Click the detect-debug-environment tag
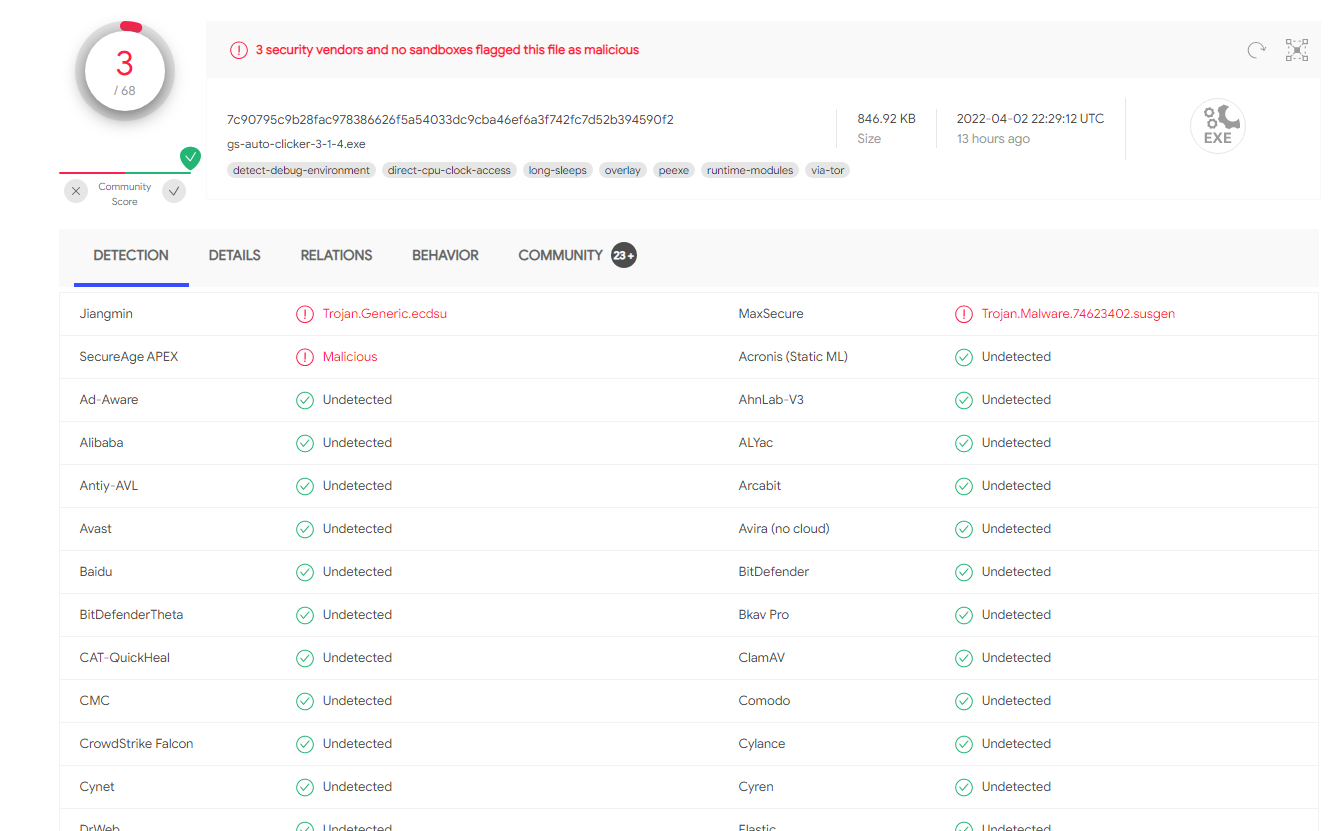The height and width of the screenshot is (831, 1339). coord(301,171)
